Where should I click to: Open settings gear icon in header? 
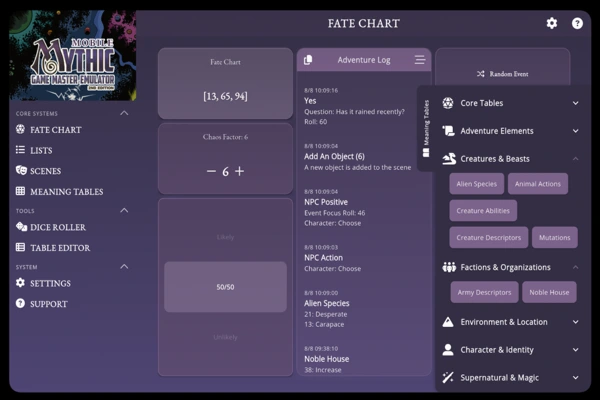pos(552,23)
